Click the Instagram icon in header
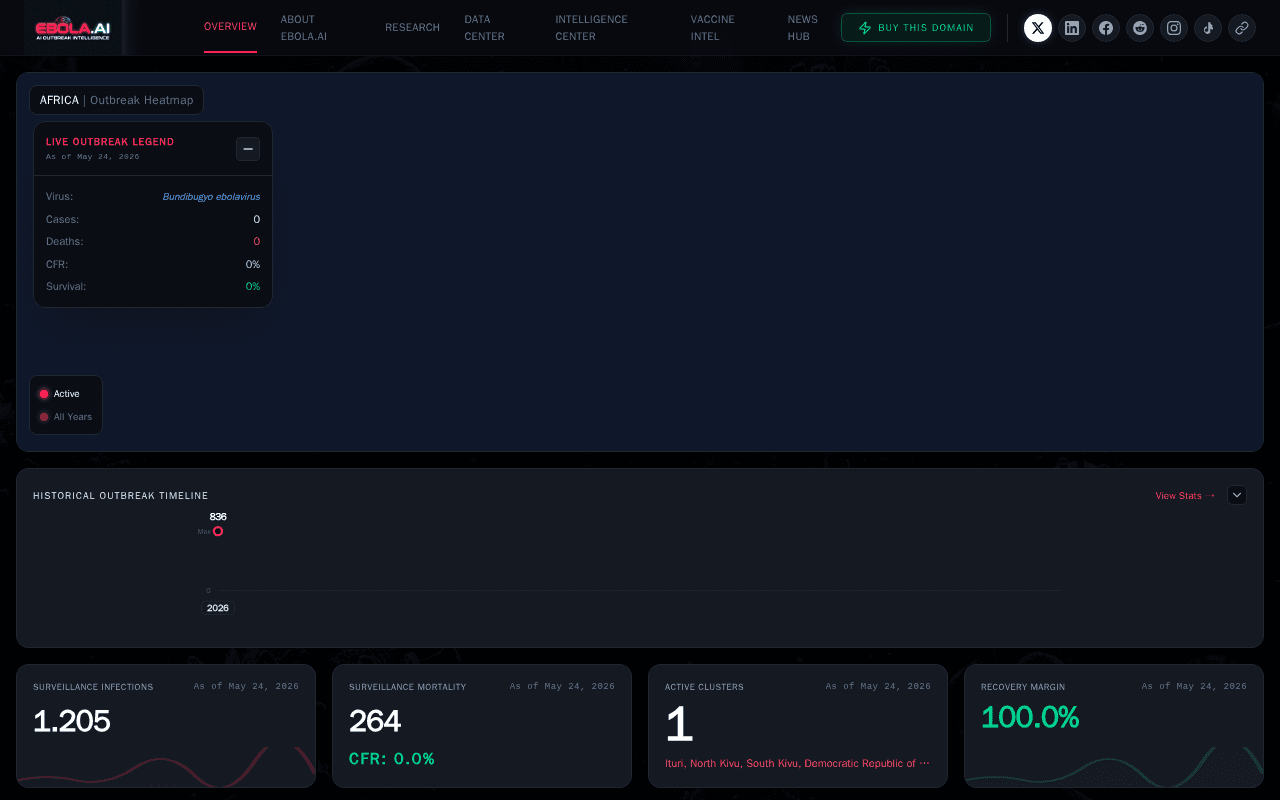 point(1174,28)
